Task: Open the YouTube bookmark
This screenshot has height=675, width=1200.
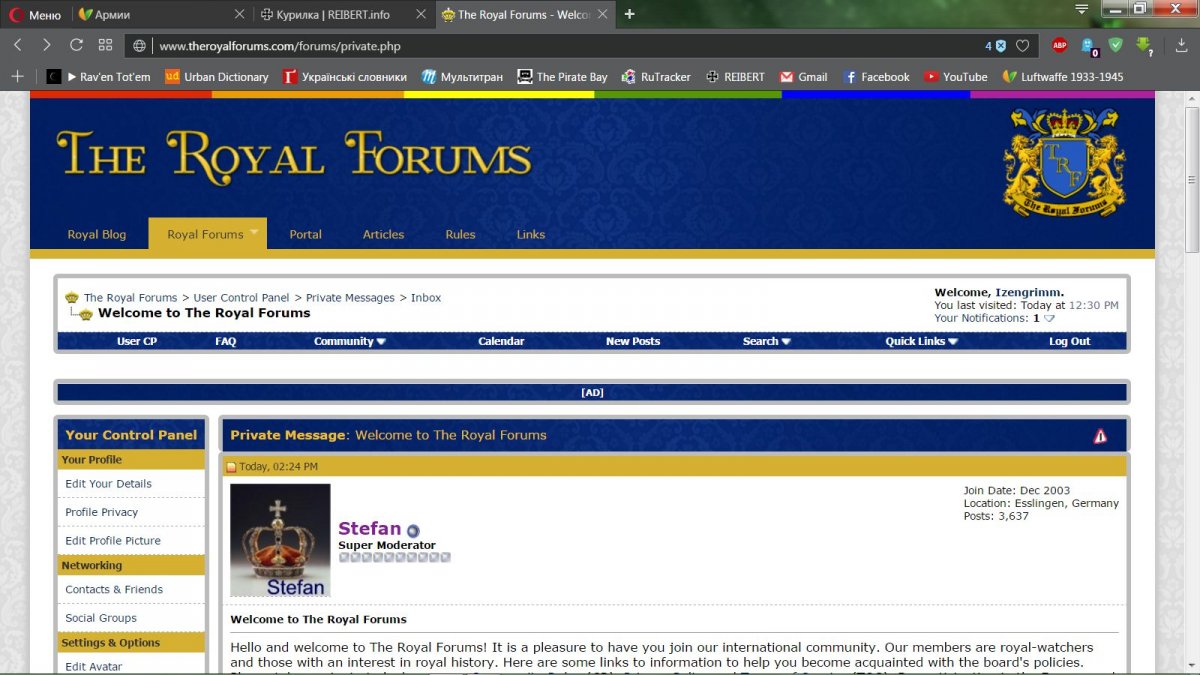Action: point(956,77)
